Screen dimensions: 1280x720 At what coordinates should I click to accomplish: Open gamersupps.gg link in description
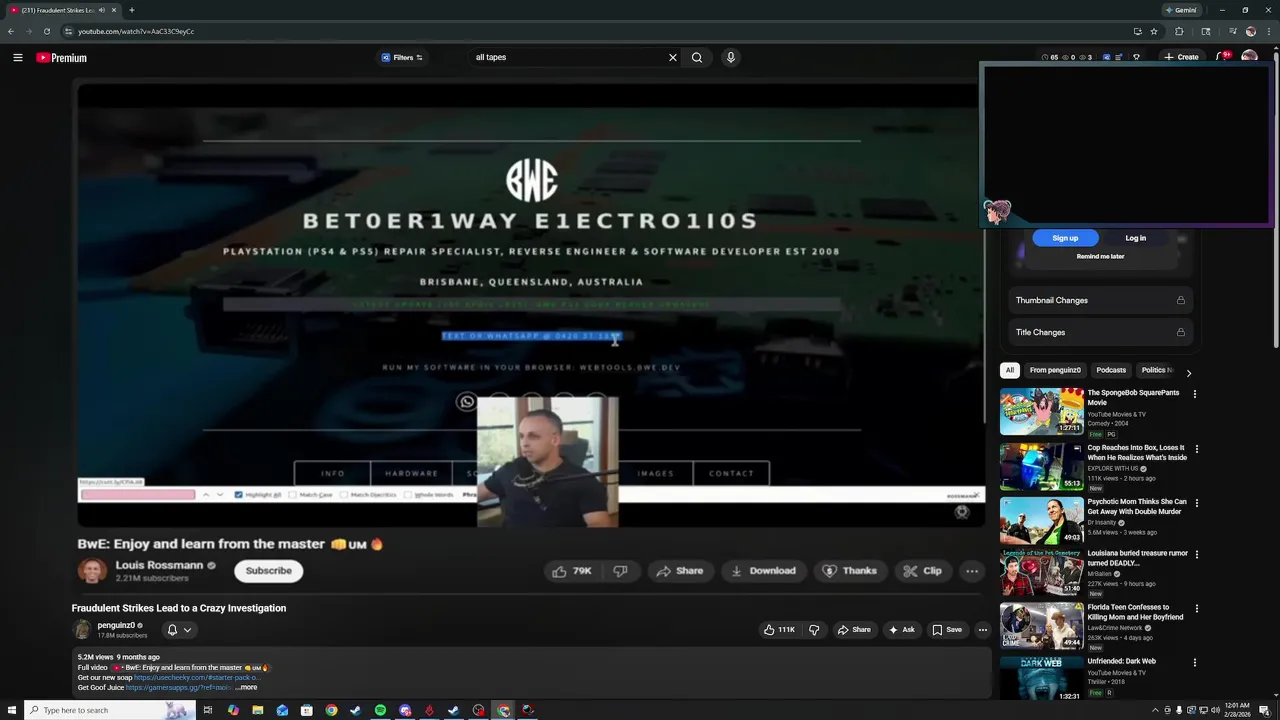[179, 688]
